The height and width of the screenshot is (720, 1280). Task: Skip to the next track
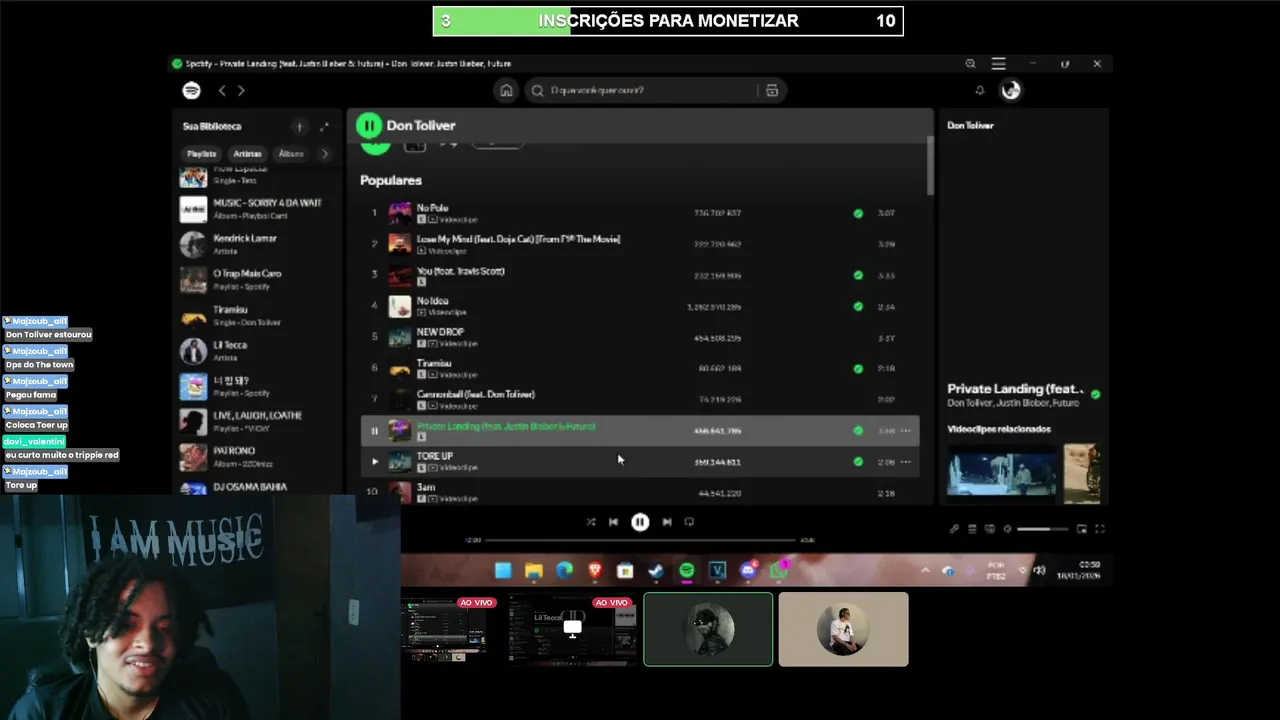coord(667,522)
